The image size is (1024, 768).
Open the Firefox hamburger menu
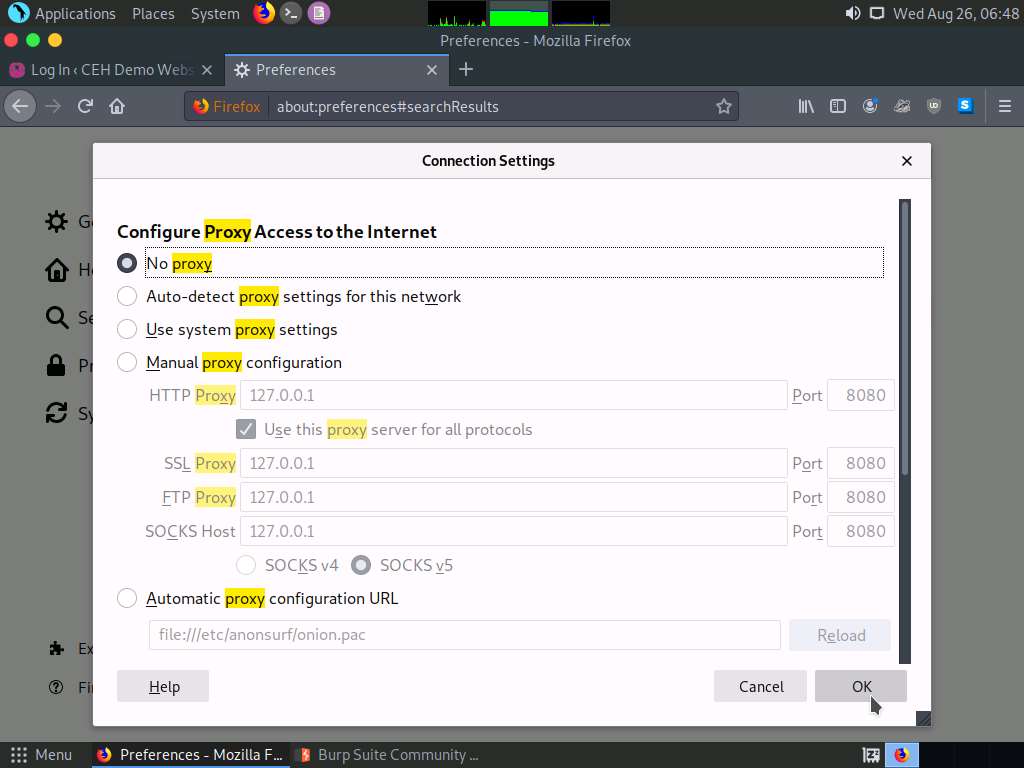click(1006, 106)
